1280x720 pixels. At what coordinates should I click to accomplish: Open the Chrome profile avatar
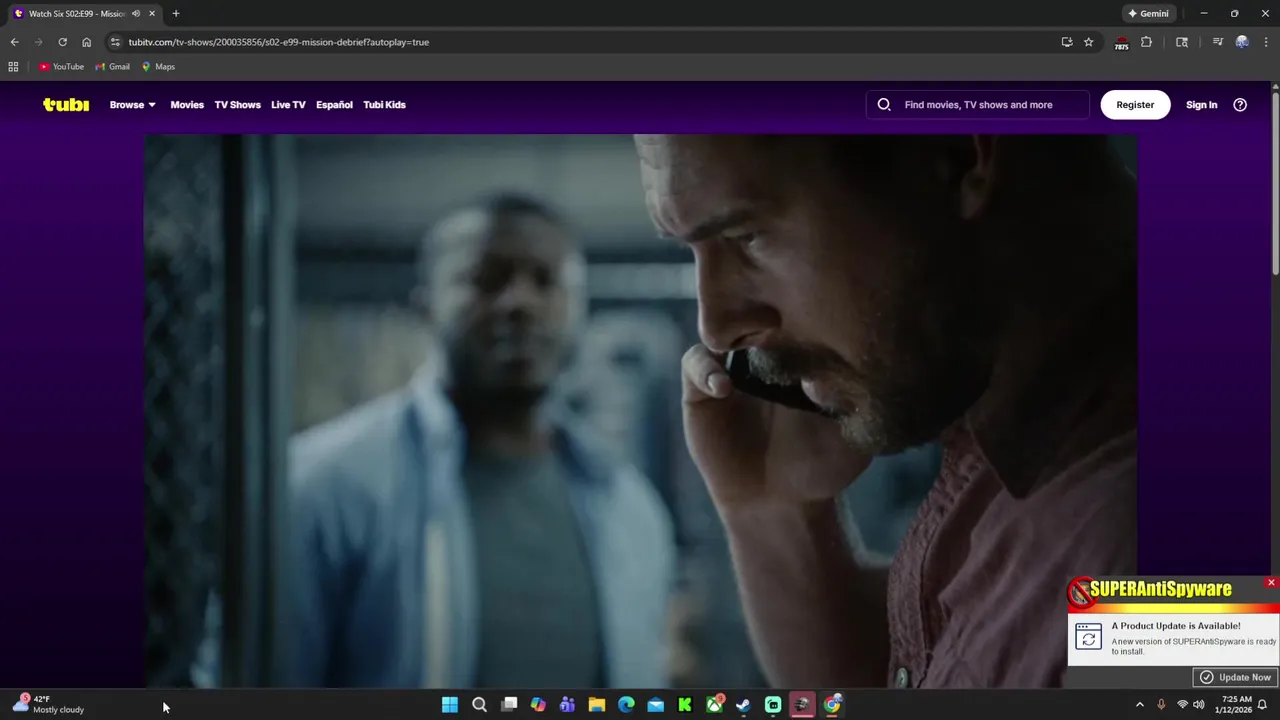[x=1242, y=42]
